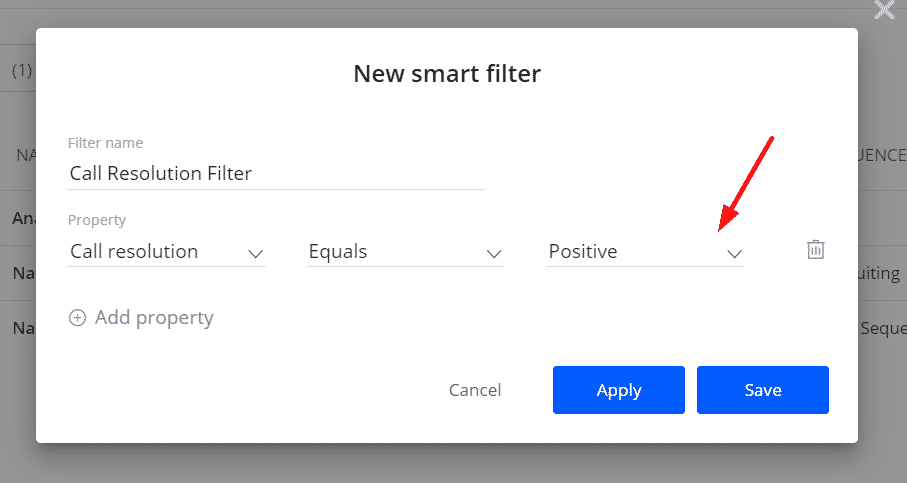This screenshot has width=907, height=483.
Task: Delete the Call resolution property row
Action: coord(816,250)
